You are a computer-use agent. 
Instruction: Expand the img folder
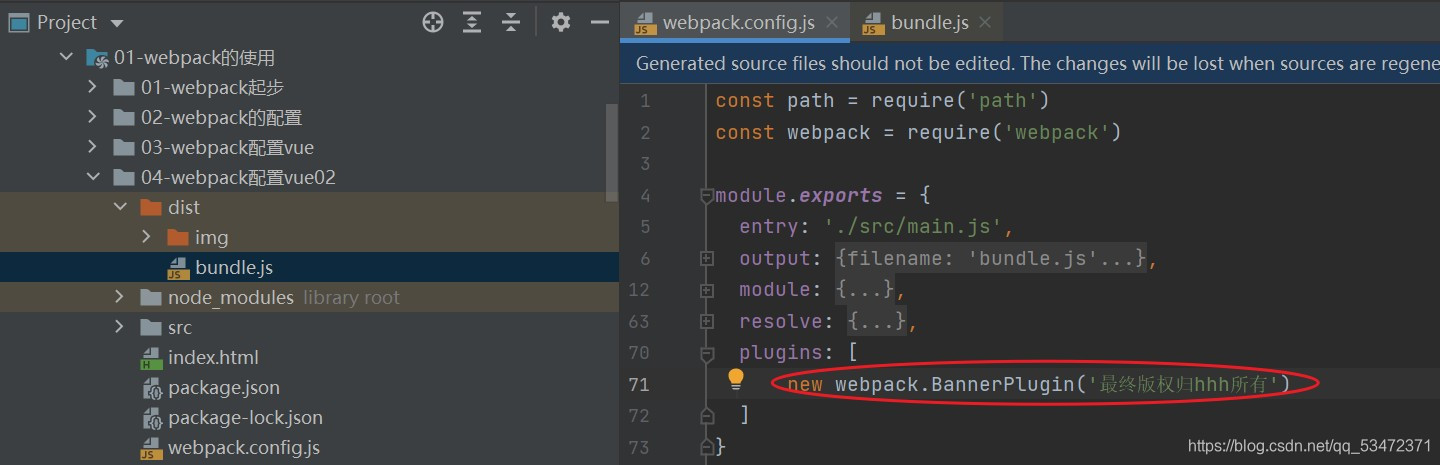(x=147, y=237)
